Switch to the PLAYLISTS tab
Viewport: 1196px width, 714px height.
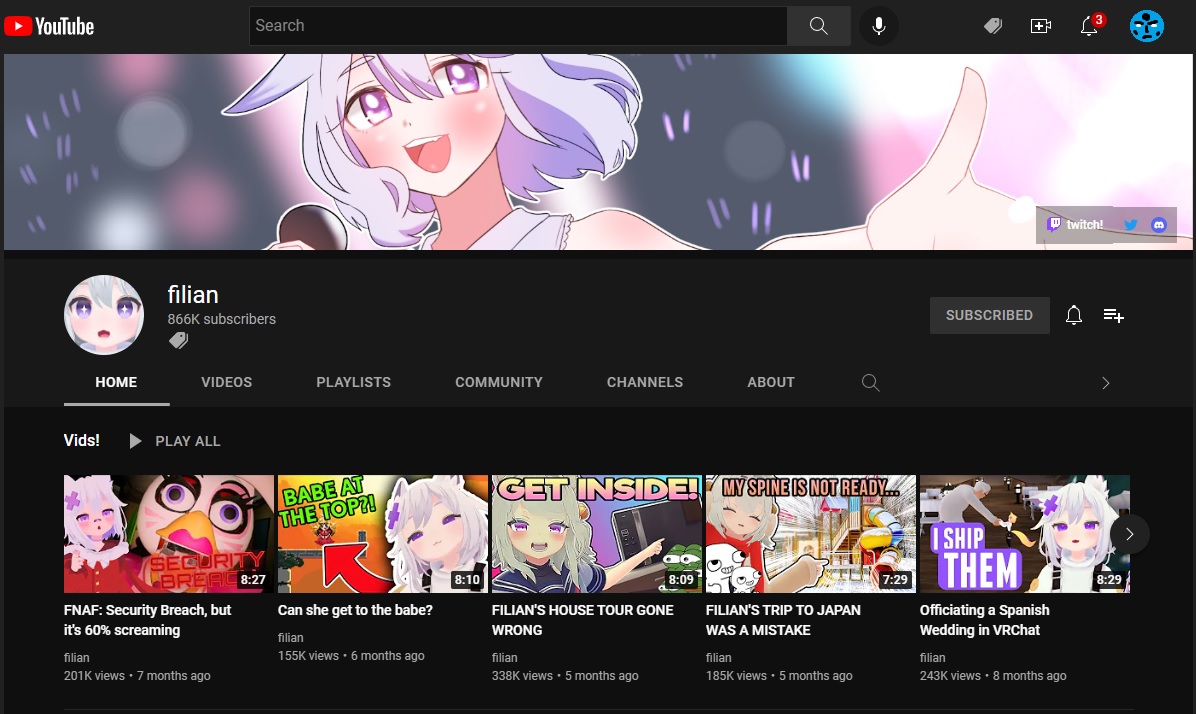click(x=353, y=382)
